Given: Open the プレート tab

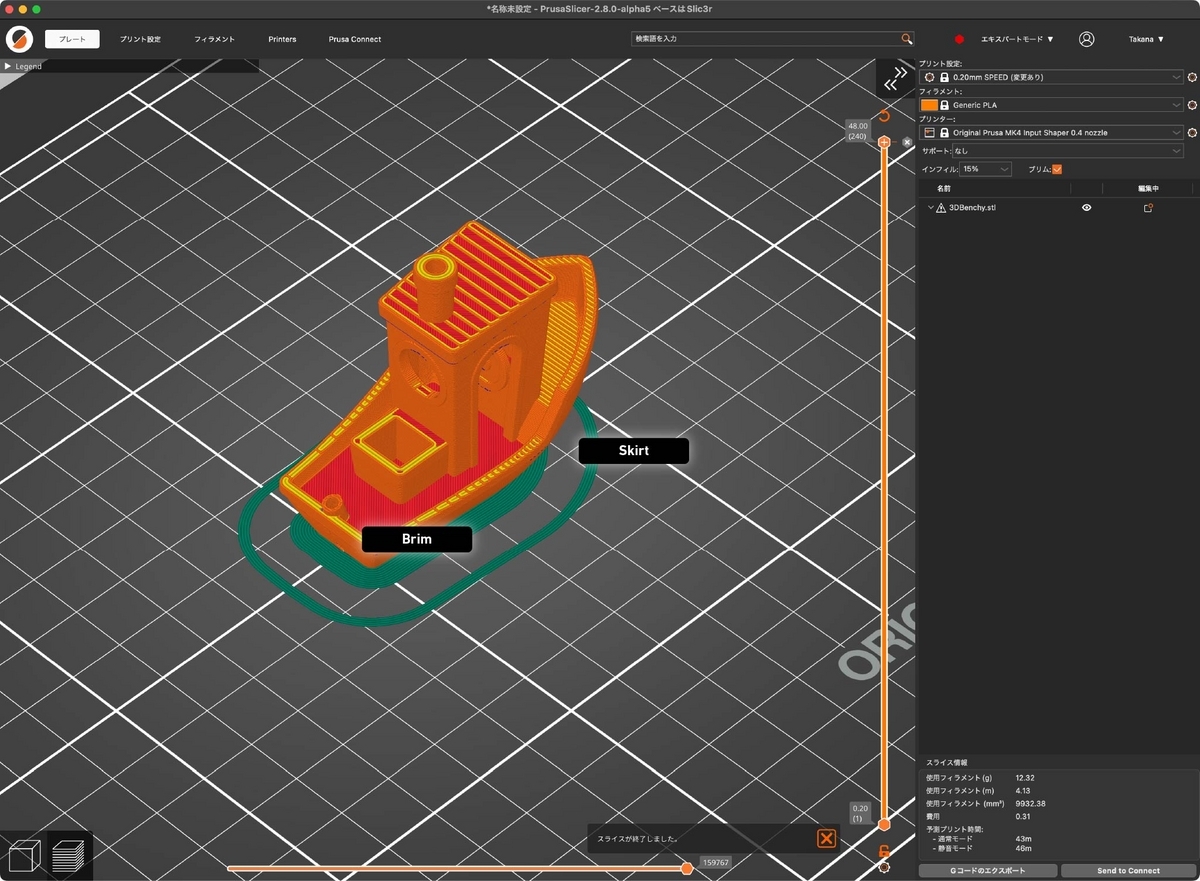Looking at the screenshot, I should coord(72,39).
